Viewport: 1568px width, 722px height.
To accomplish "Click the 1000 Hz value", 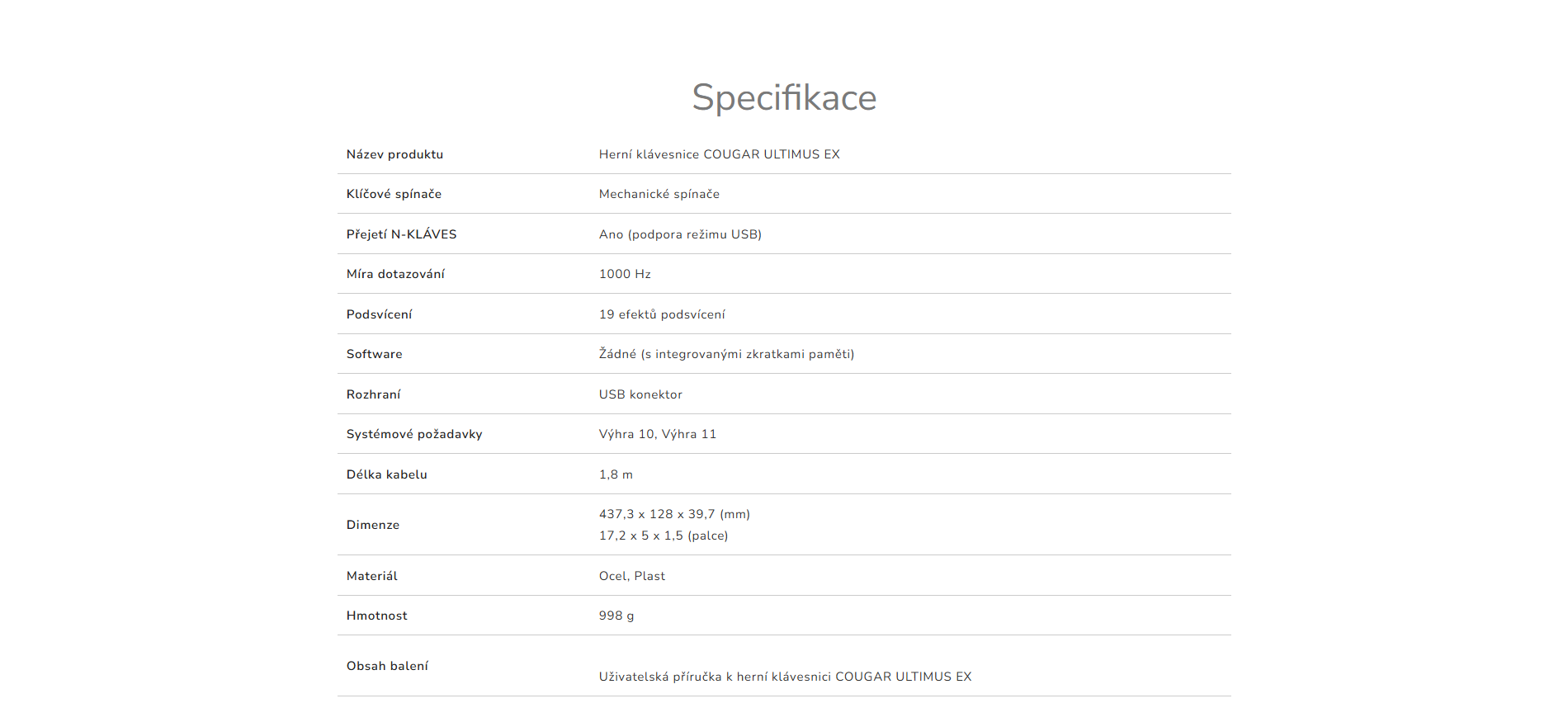I will 625,274.
